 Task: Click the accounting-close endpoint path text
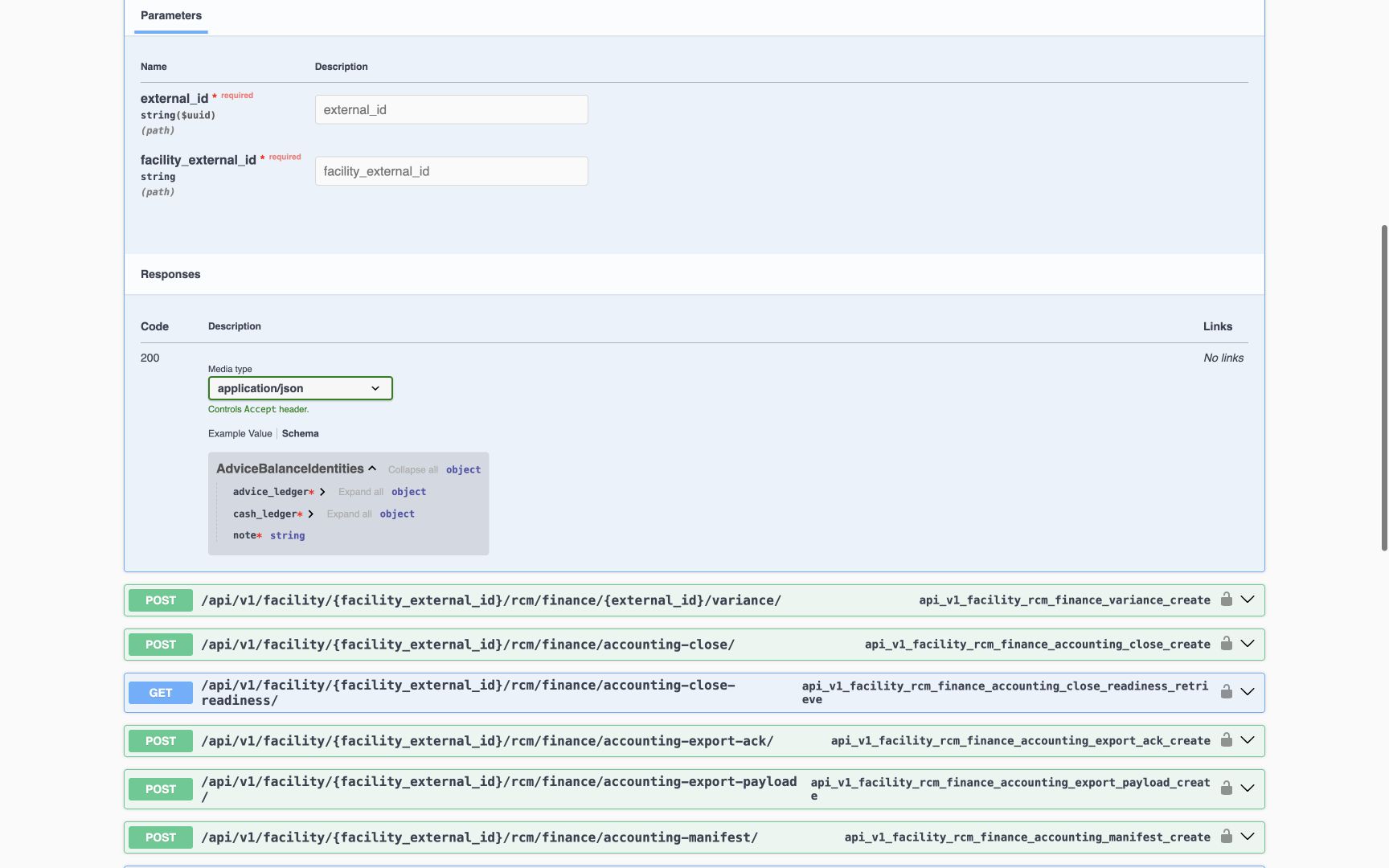pyautogui.click(x=468, y=645)
